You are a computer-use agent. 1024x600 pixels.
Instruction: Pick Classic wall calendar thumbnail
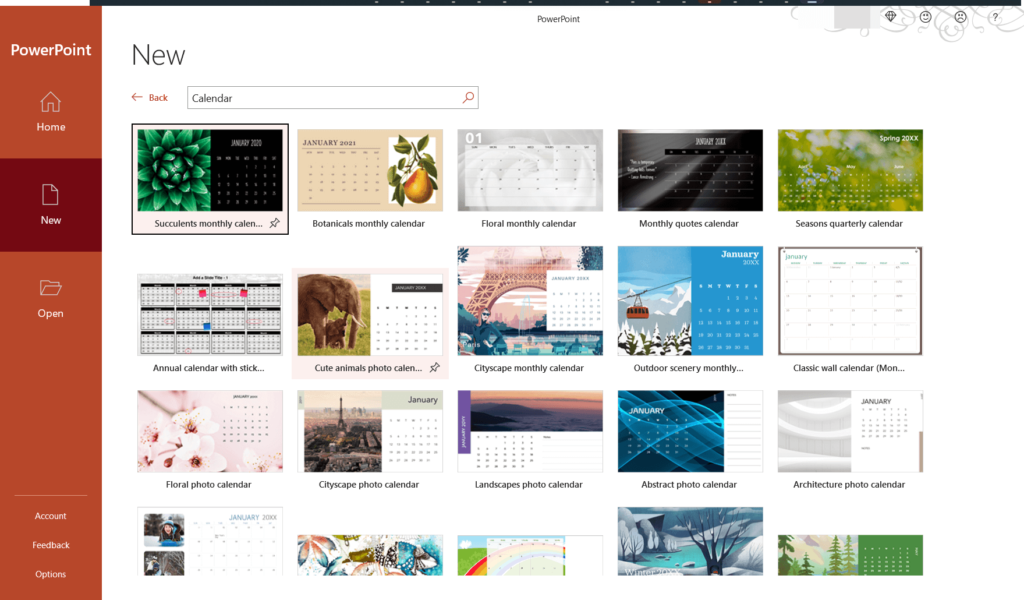(x=850, y=300)
